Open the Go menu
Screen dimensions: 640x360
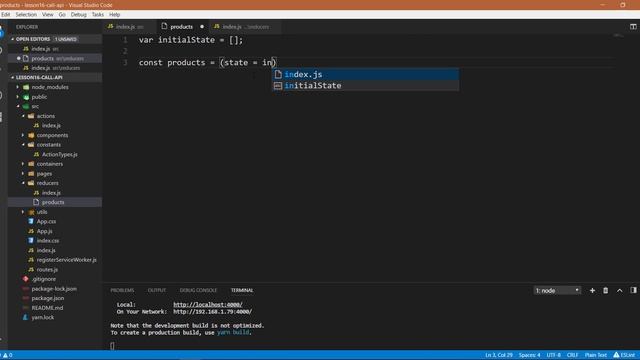coord(62,14)
